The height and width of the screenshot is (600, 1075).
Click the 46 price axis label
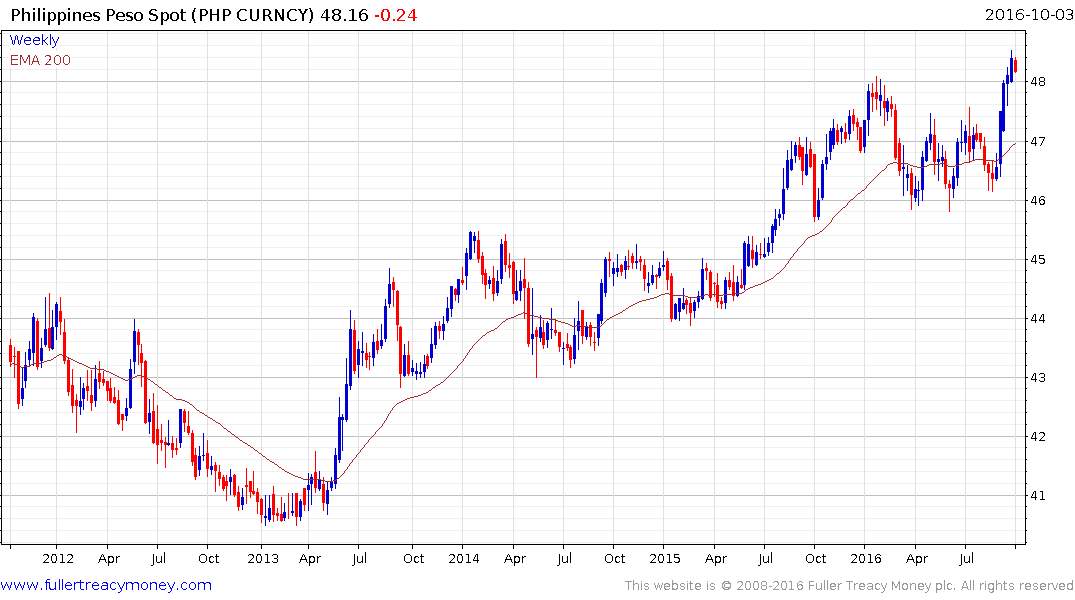(1037, 200)
